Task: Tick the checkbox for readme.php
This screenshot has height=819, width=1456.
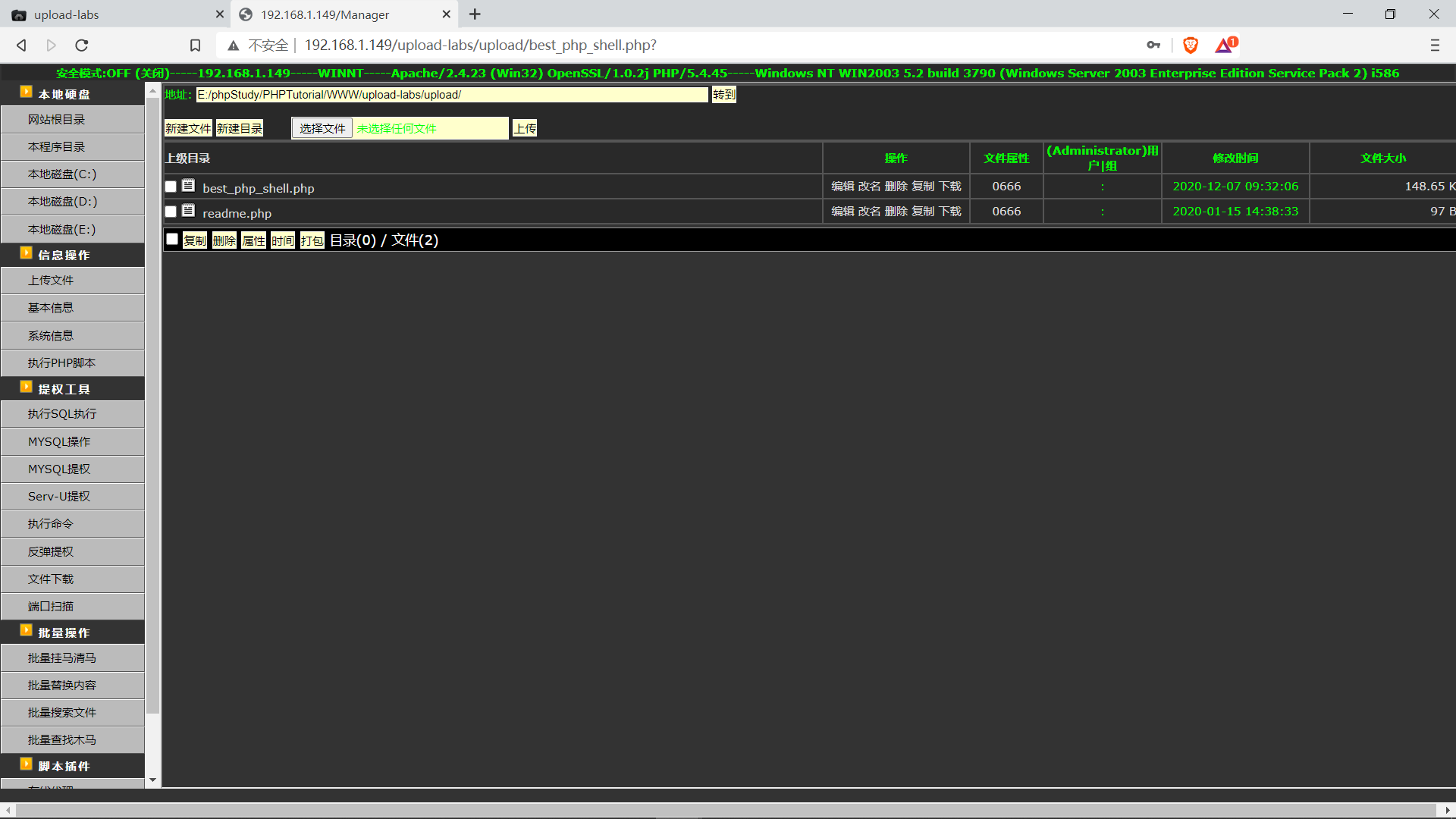Action: 171,212
